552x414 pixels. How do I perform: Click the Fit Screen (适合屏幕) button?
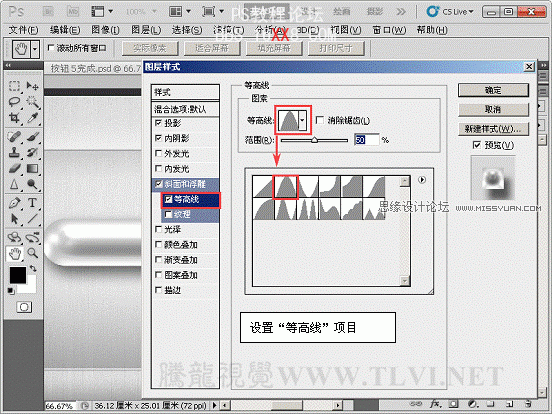tap(212, 48)
